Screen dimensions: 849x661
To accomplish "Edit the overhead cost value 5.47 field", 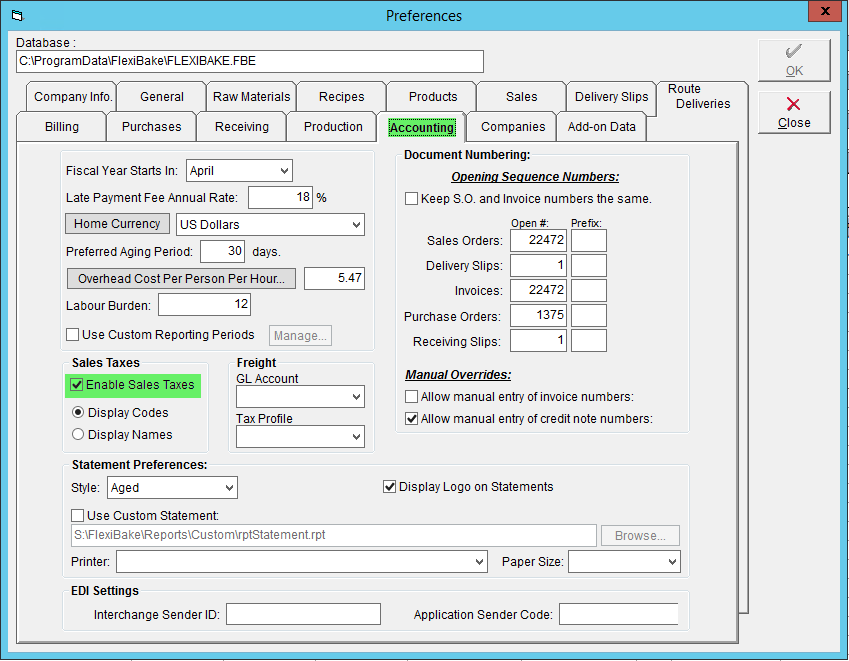I will (x=334, y=278).
